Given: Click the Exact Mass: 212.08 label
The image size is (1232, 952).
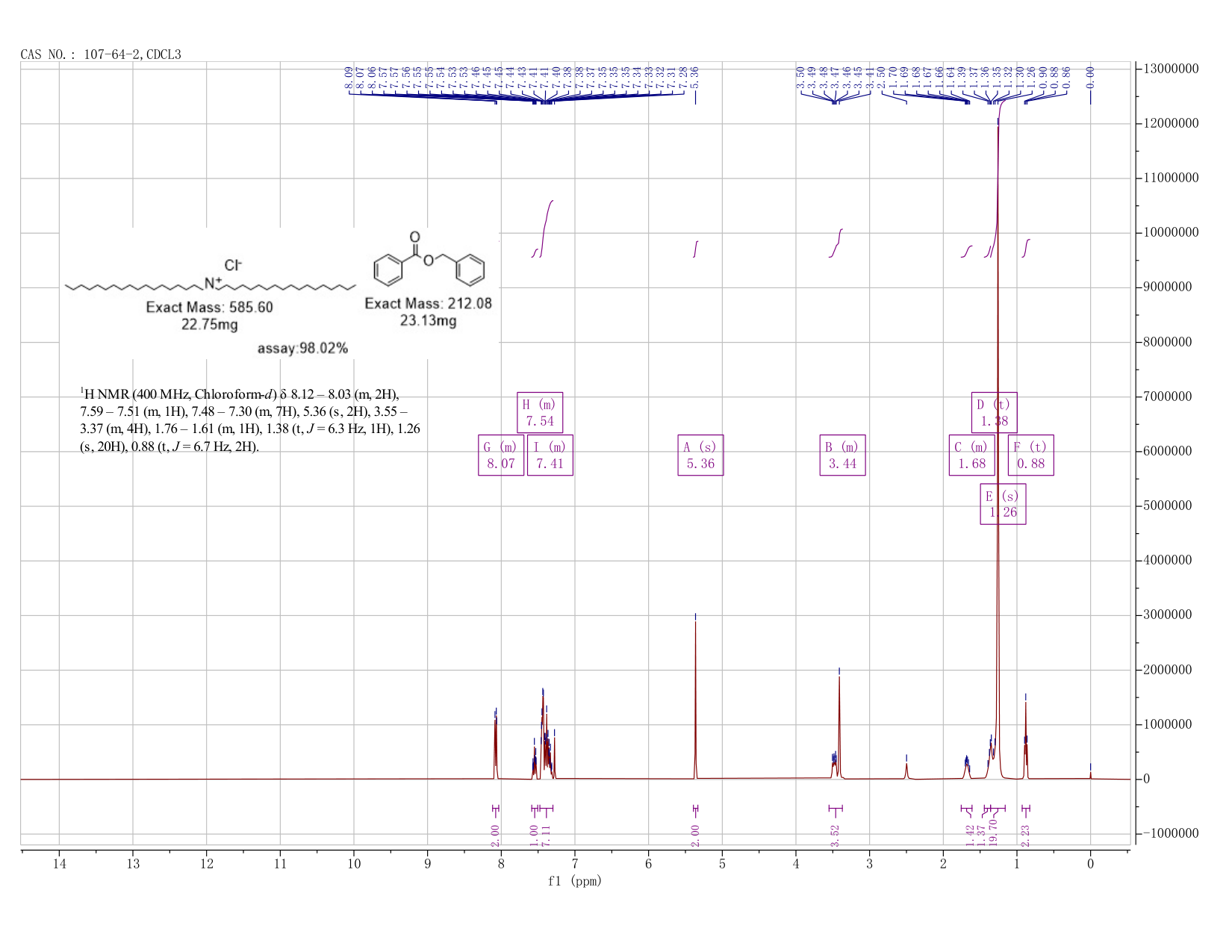Looking at the screenshot, I should [x=429, y=304].
